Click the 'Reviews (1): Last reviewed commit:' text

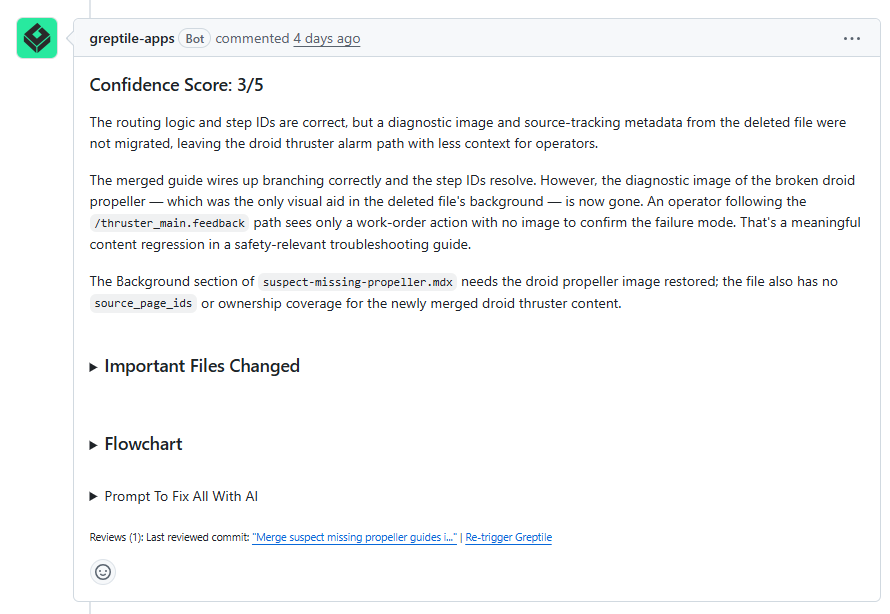(x=169, y=537)
